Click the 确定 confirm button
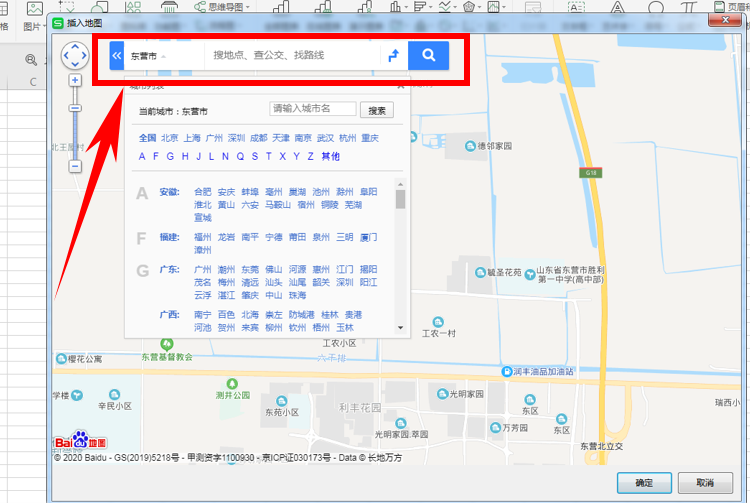 [644, 483]
